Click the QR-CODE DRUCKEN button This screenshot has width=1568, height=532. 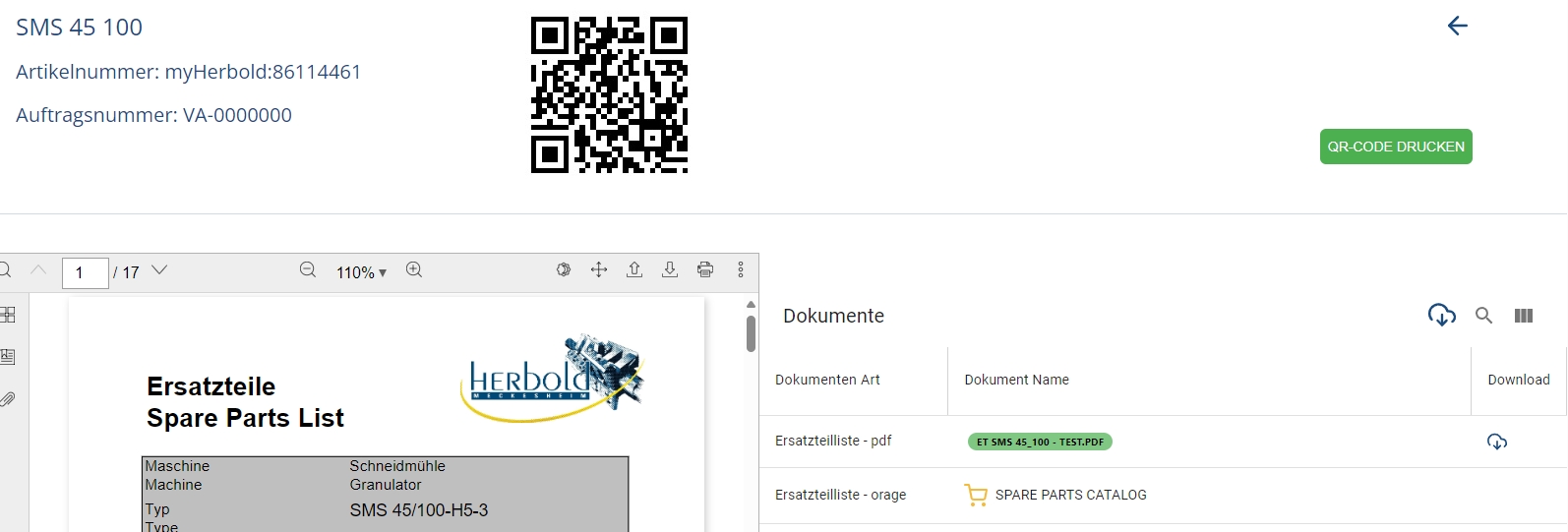[x=1395, y=147]
